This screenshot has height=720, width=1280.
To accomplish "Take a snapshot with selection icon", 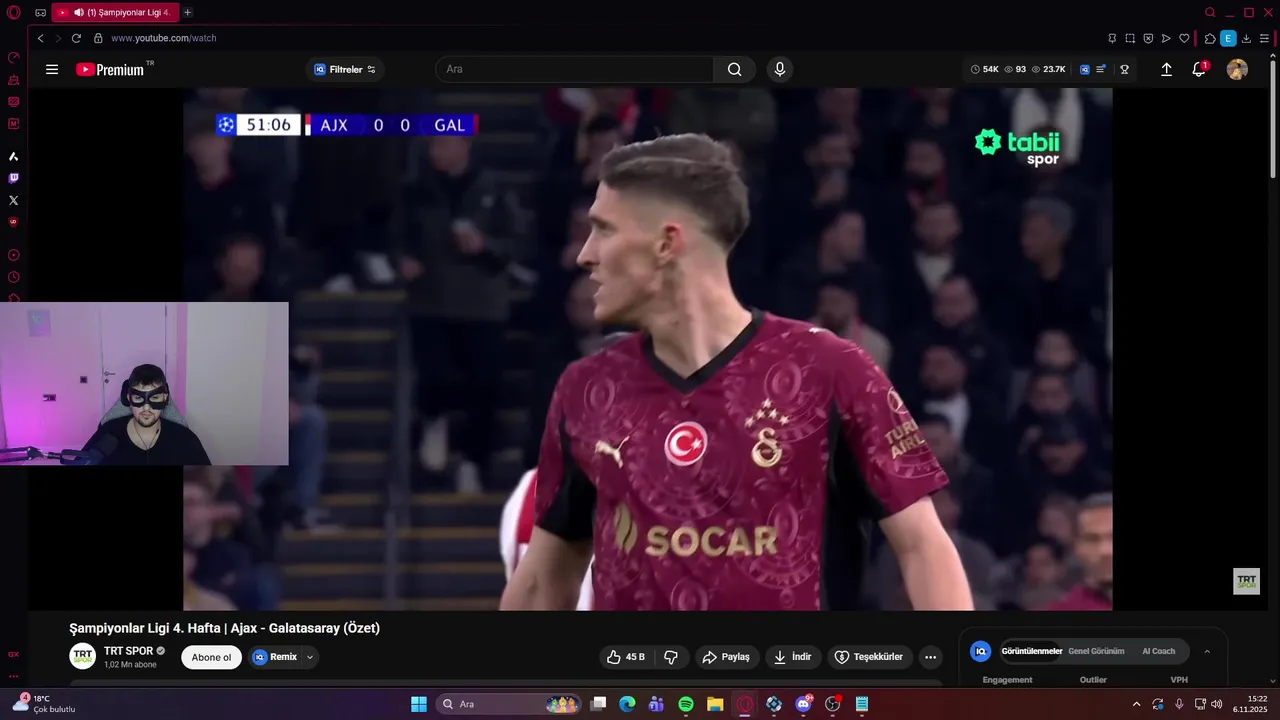I will click(1130, 38).
